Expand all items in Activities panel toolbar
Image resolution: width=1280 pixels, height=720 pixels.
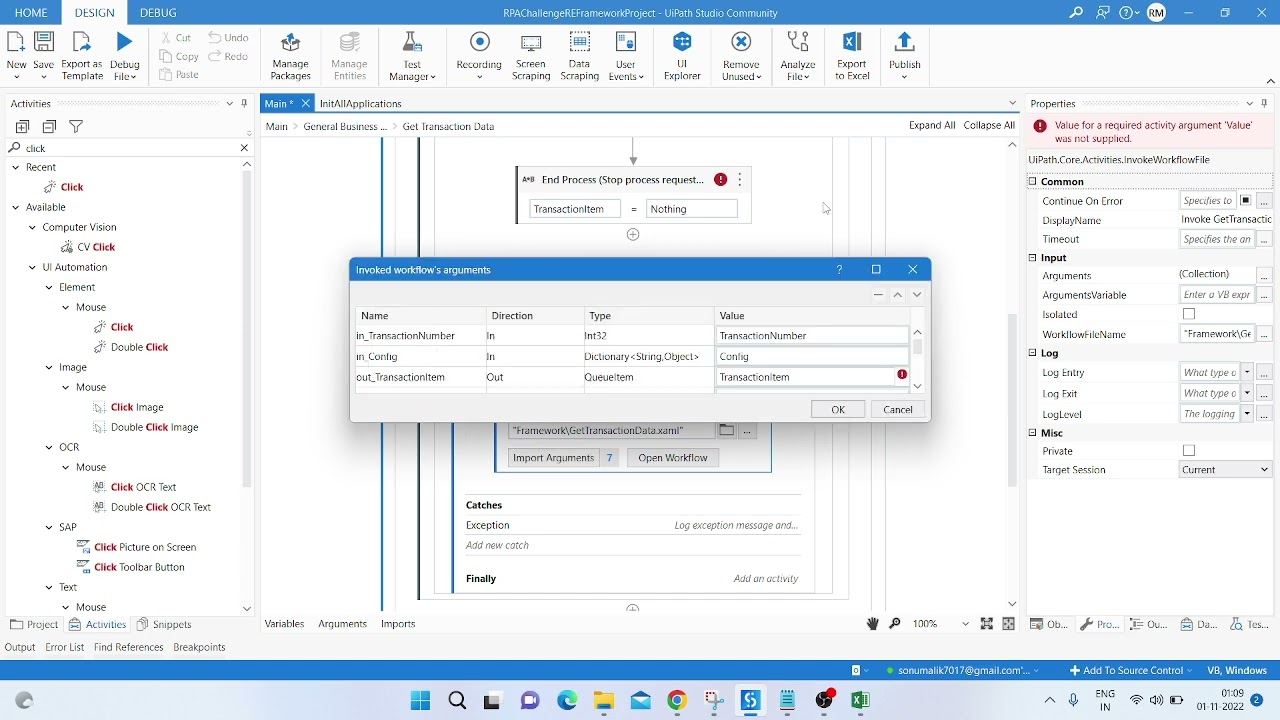coord(22,127)
